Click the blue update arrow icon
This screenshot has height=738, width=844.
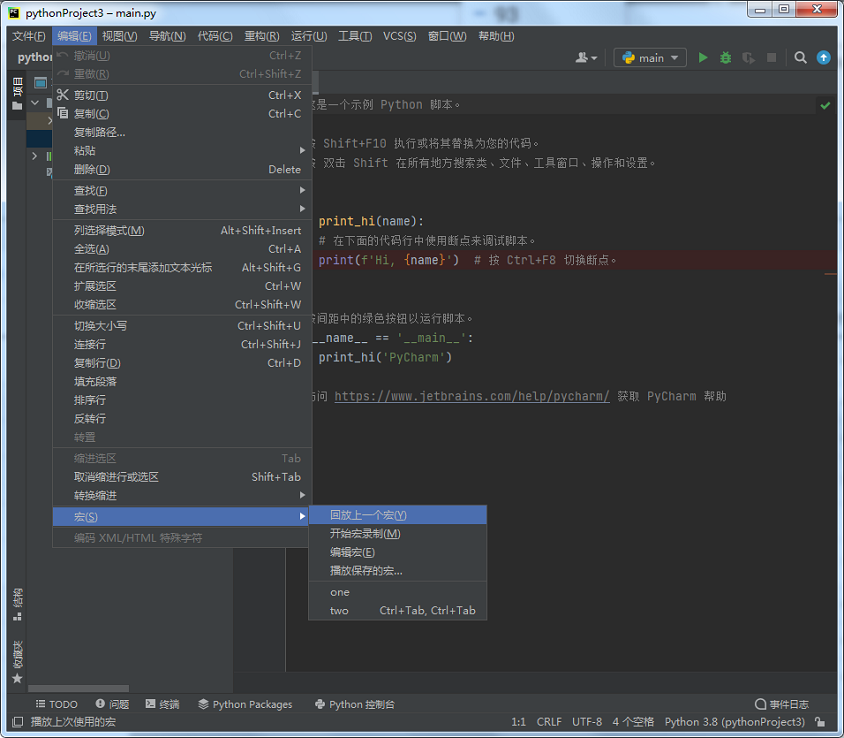coord(824,58)
